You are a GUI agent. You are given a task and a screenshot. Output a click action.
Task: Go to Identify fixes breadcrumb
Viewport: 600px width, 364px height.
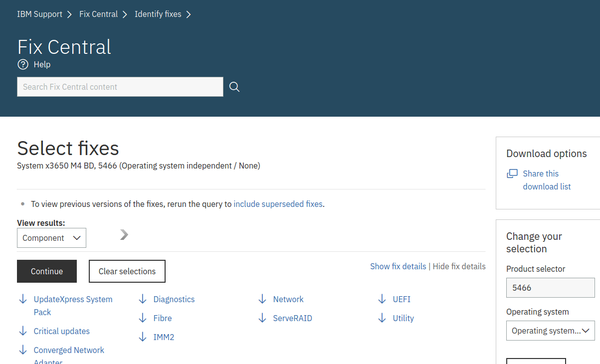tap(158, 14)
